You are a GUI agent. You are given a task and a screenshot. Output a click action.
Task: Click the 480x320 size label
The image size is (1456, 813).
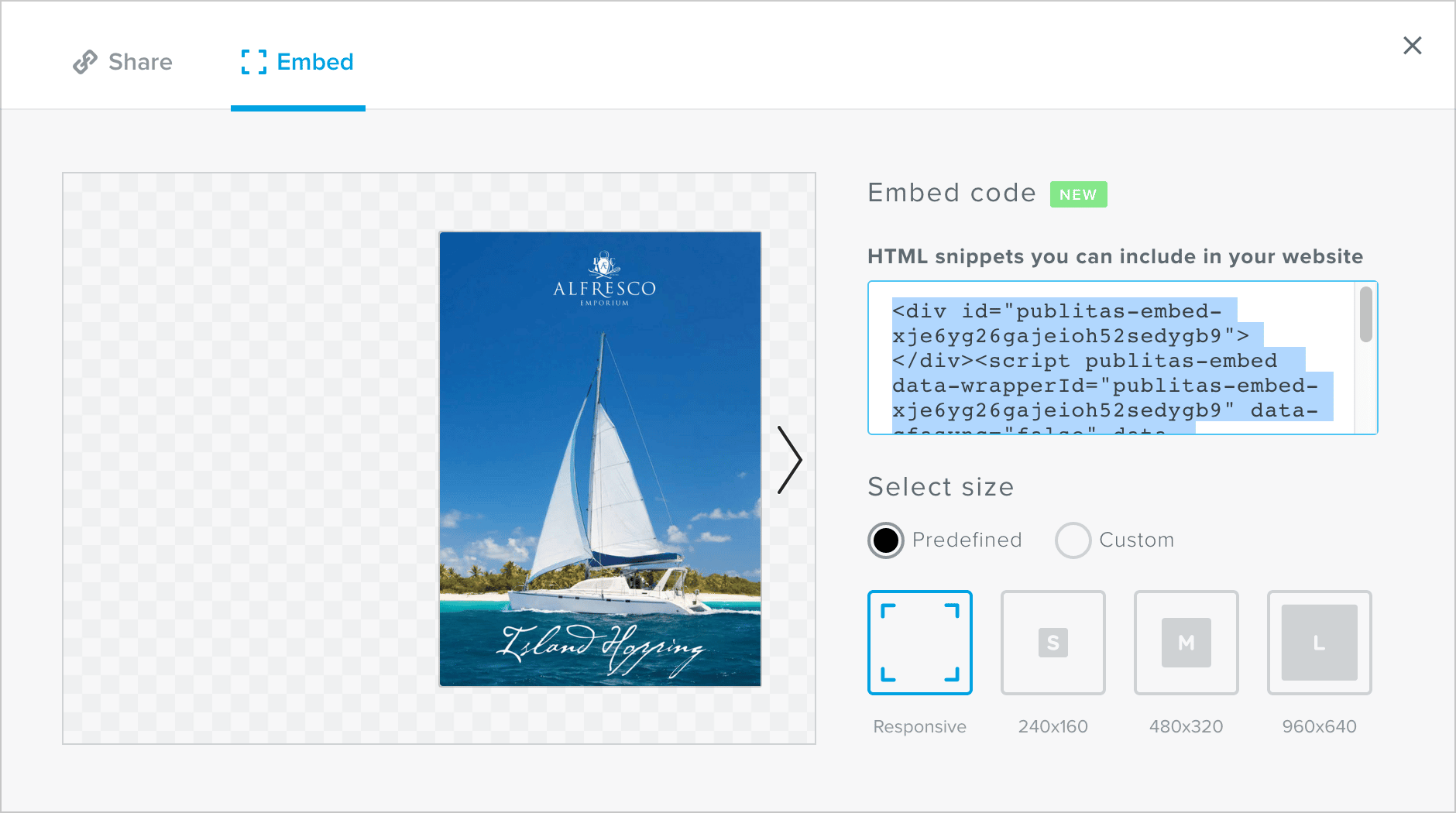[x=1186, y=726]
